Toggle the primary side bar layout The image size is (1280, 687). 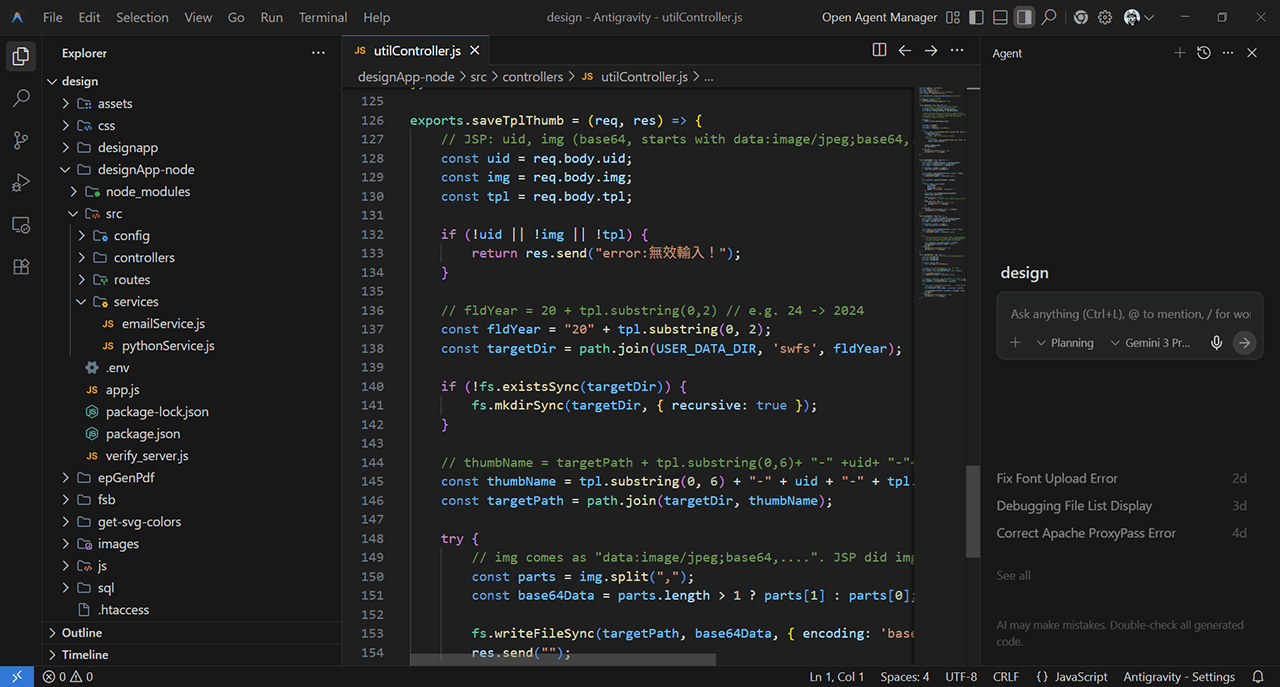pyautogui.click(x=976, y=17)
